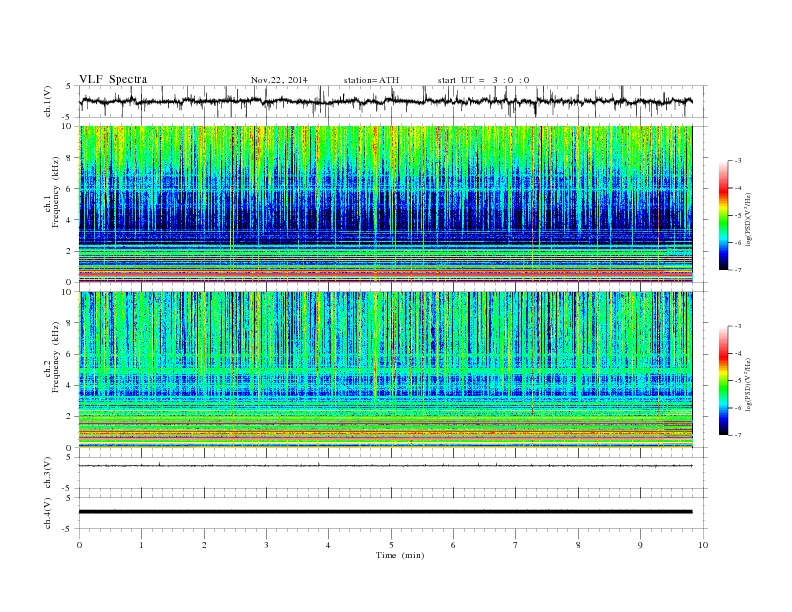Screen dimensions: 792x612
Task: Click the '6' minute tick label
Action: tap(453, 545)
